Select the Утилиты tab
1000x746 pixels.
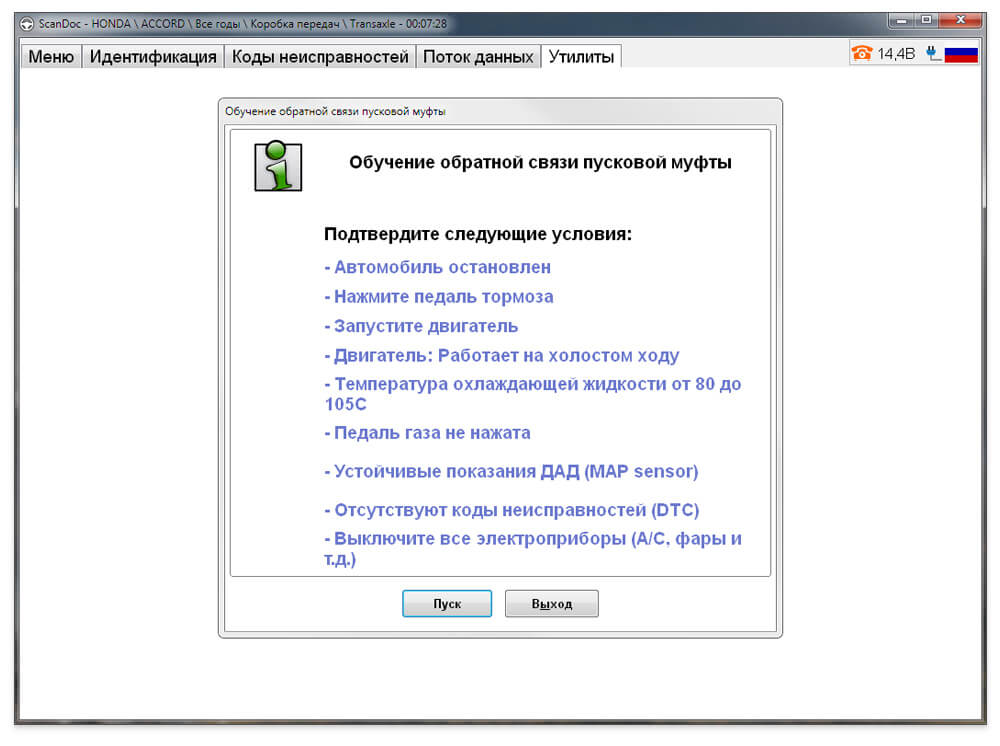point(581,57)
